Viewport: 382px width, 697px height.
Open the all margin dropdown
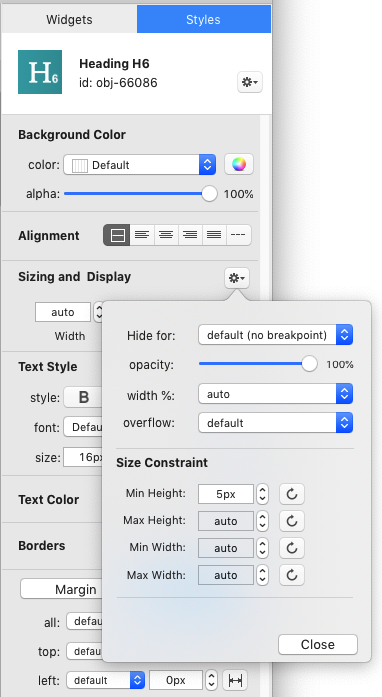click(x=84, y=621)
